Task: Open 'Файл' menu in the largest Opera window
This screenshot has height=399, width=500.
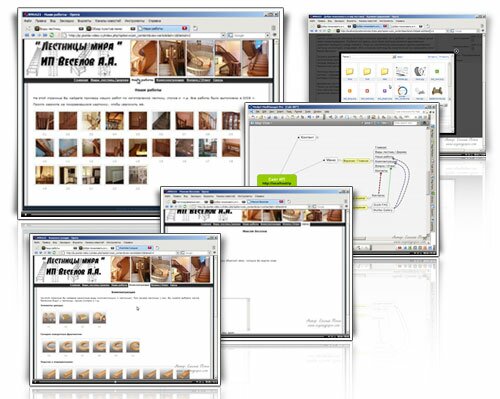Action: coord(28,21)
